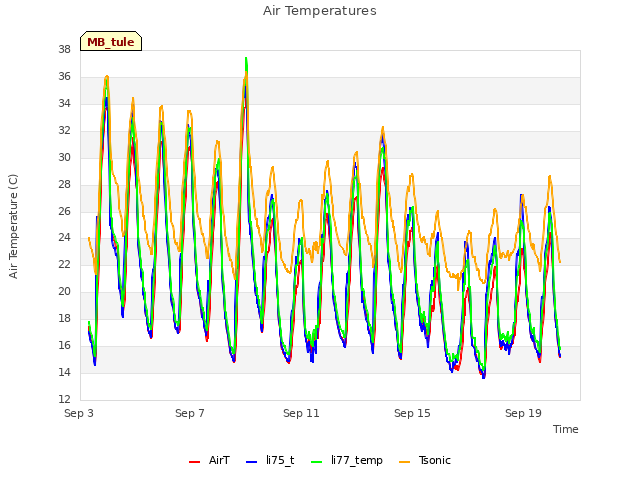Click the blue line minimum below 14 degrees
This screenshot has width=640, height=480.
484,377
